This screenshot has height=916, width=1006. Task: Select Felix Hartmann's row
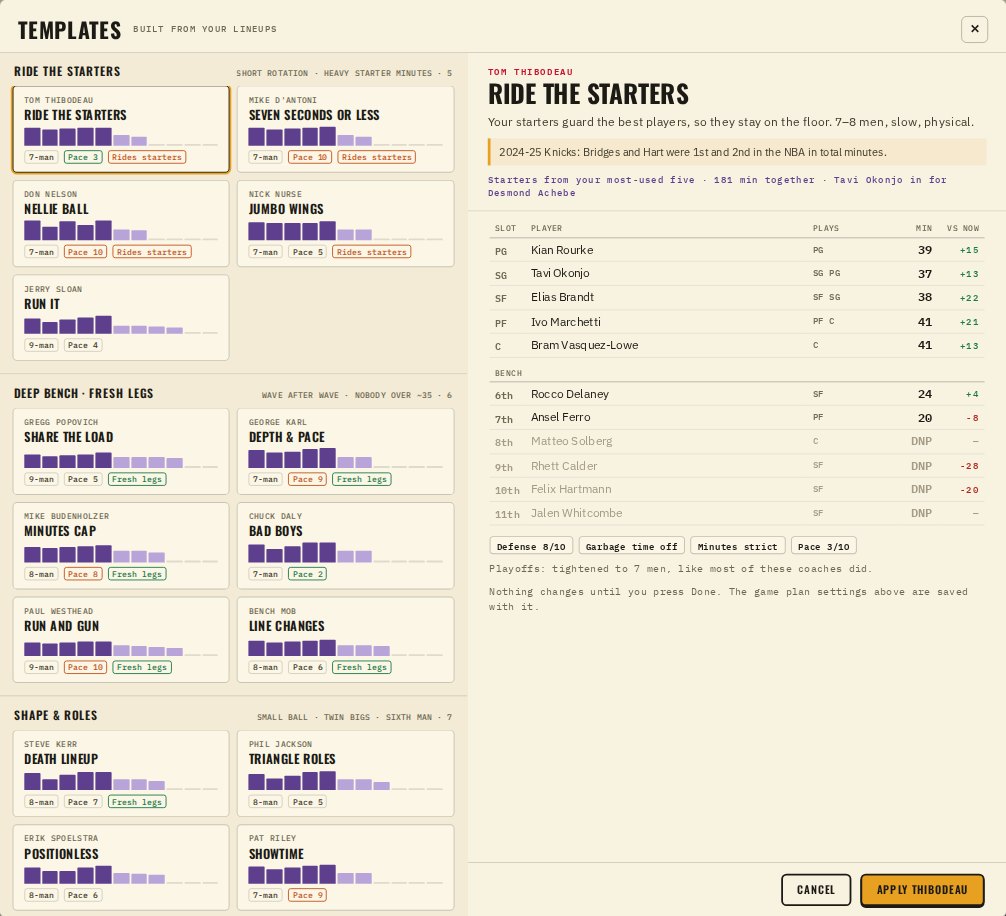pyautogui.click(x=737, y=489)
